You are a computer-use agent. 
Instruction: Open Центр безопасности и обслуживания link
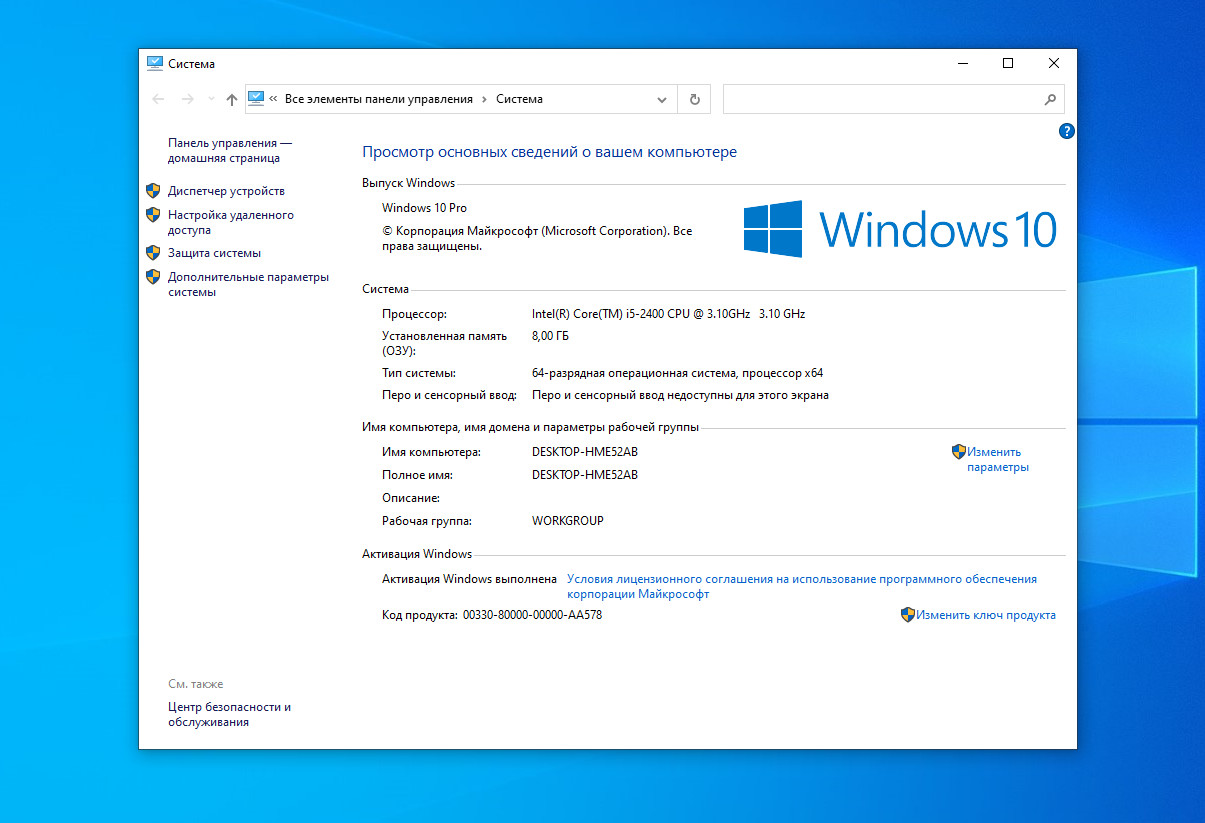tap(229, 714)
